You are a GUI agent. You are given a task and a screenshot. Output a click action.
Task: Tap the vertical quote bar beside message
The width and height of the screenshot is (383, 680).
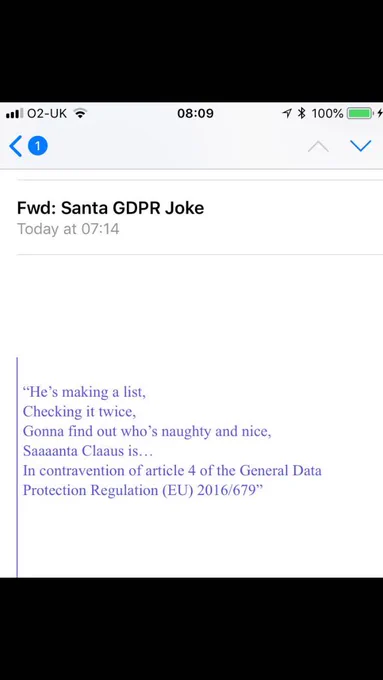tap(17, 467)
